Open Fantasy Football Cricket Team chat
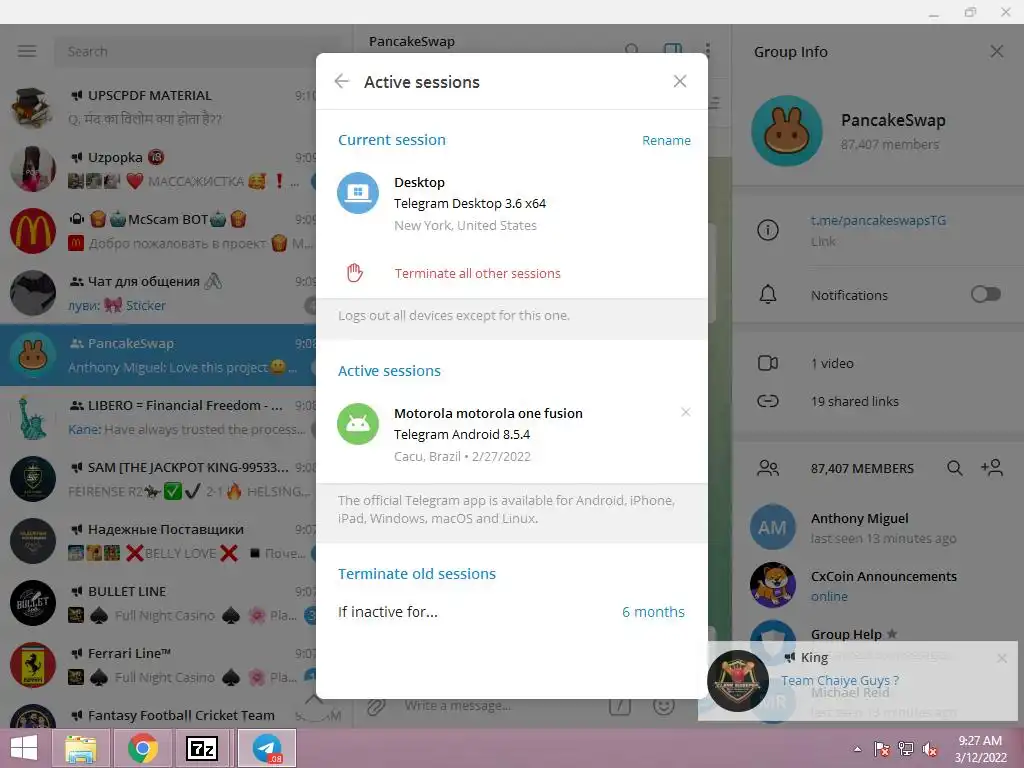This screenshot has width=1024, height=768. click(158, 713)
